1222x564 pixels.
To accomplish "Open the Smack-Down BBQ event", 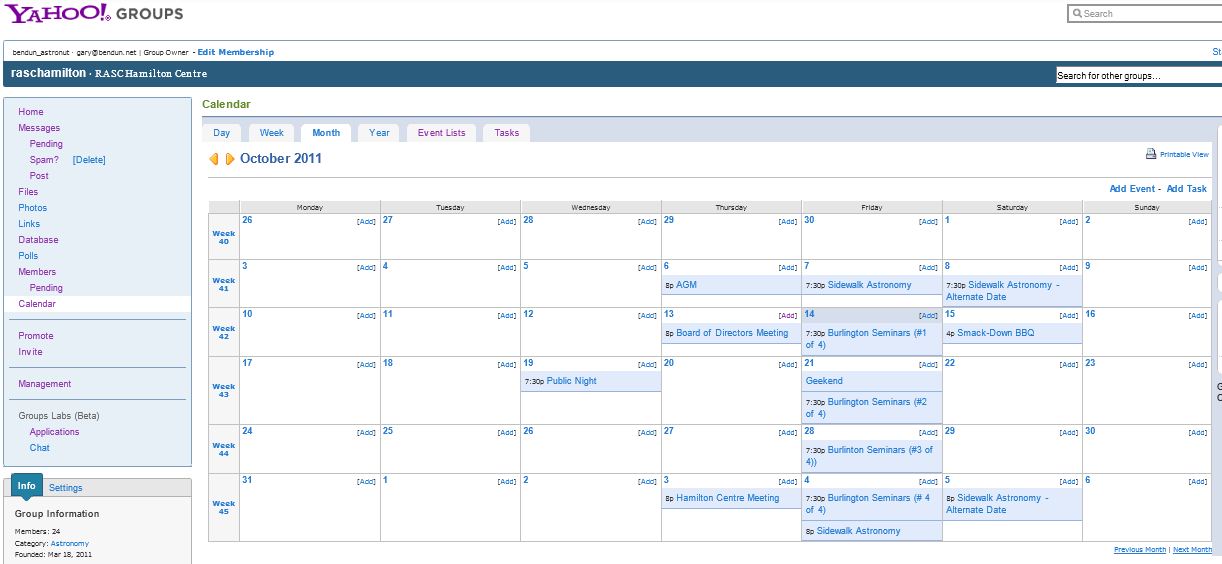I will (995, 333).
